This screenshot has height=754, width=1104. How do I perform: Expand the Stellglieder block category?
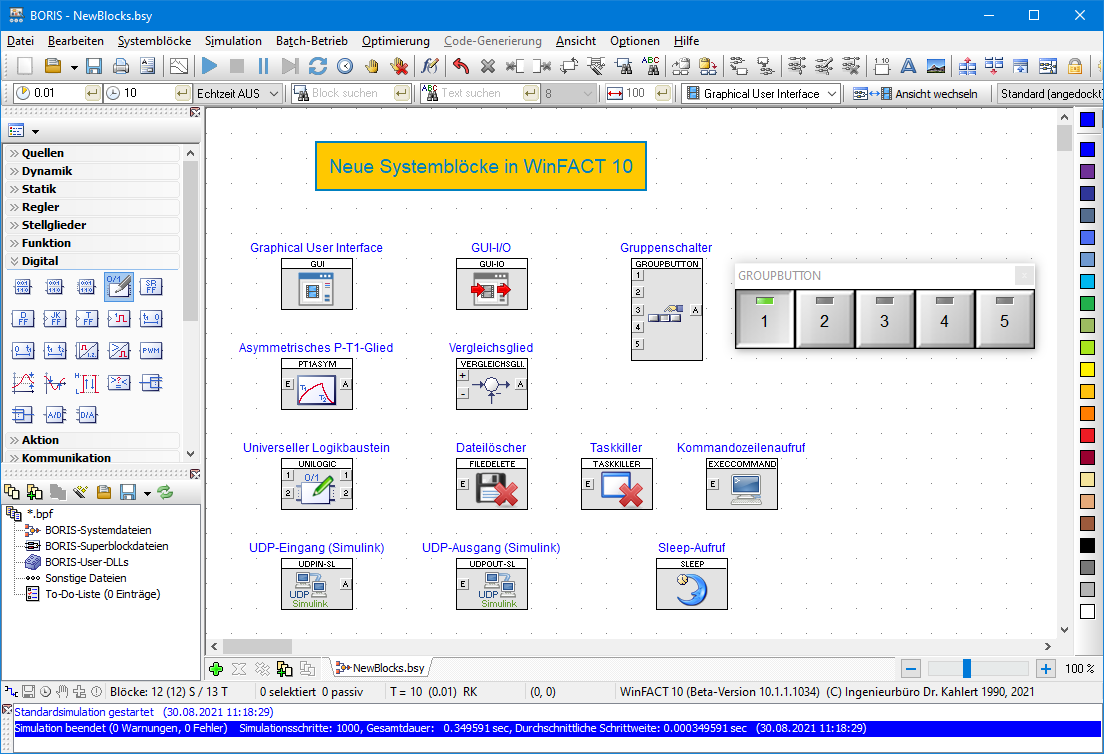pos(92,225)
